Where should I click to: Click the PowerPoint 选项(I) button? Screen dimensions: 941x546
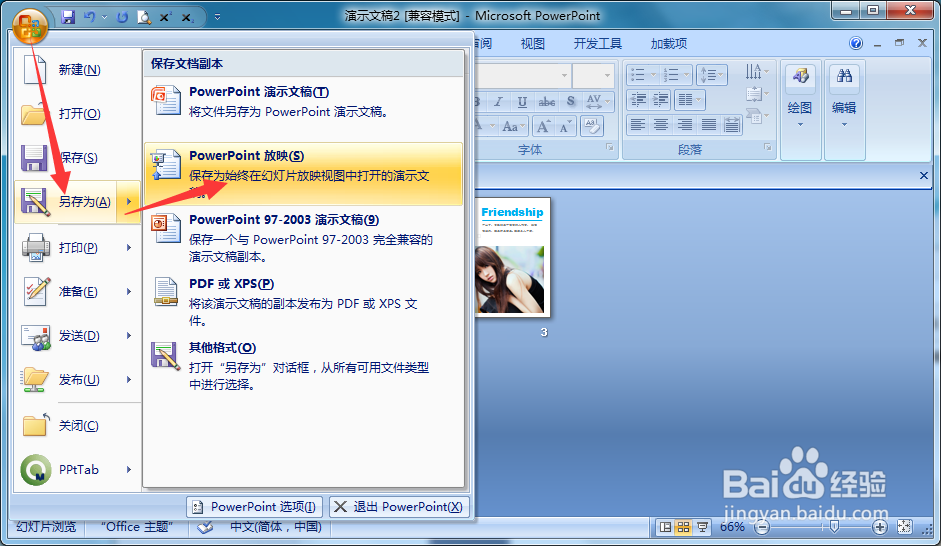(x=254, y=507)
